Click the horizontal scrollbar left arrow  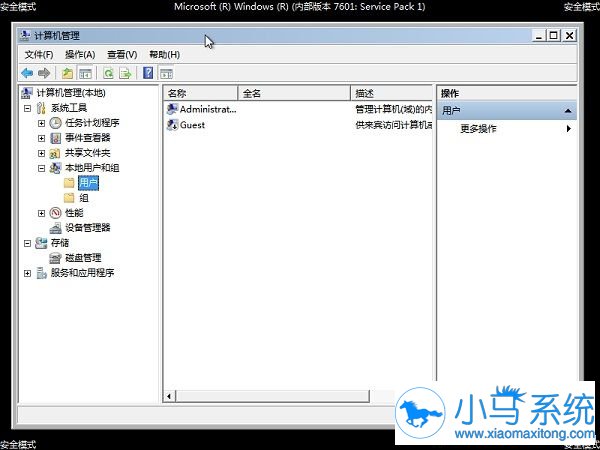(x=169, y=396)
